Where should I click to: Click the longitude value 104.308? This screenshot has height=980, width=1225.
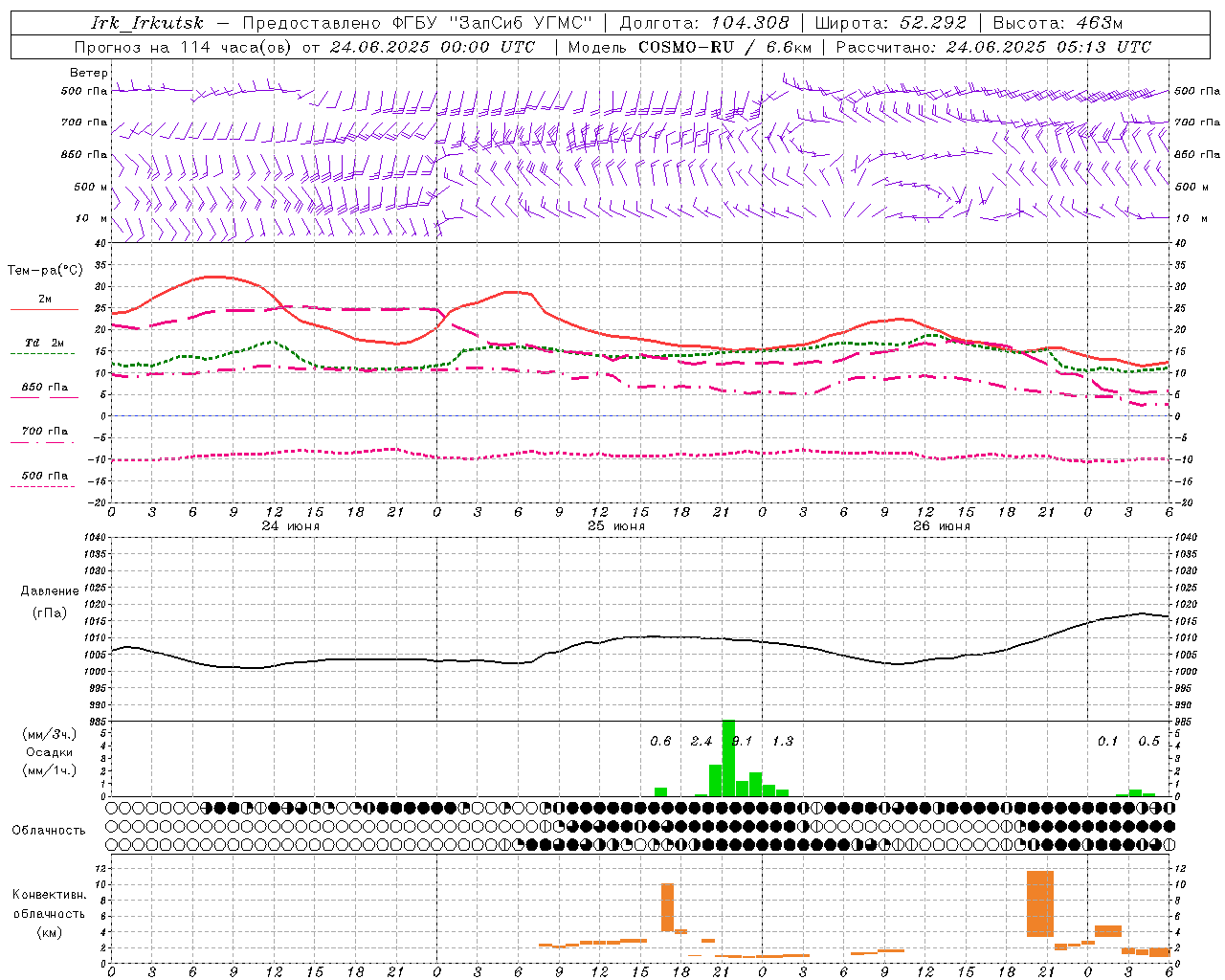[x=750, y=23]
